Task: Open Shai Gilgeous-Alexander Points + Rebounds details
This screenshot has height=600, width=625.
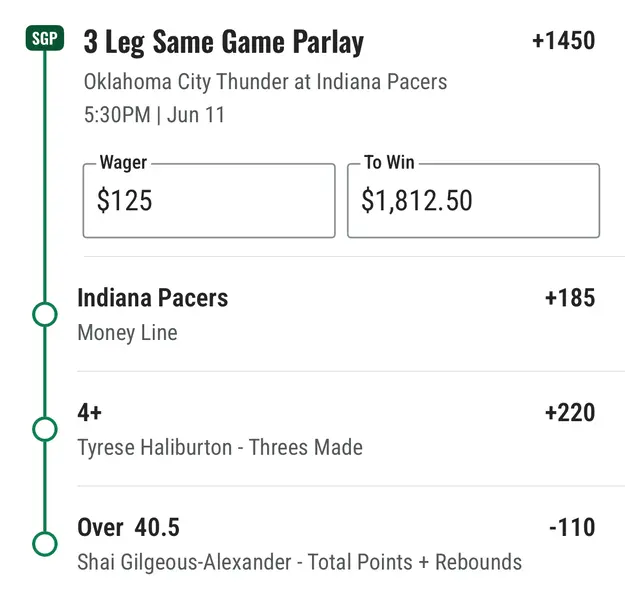Action: 299,562
